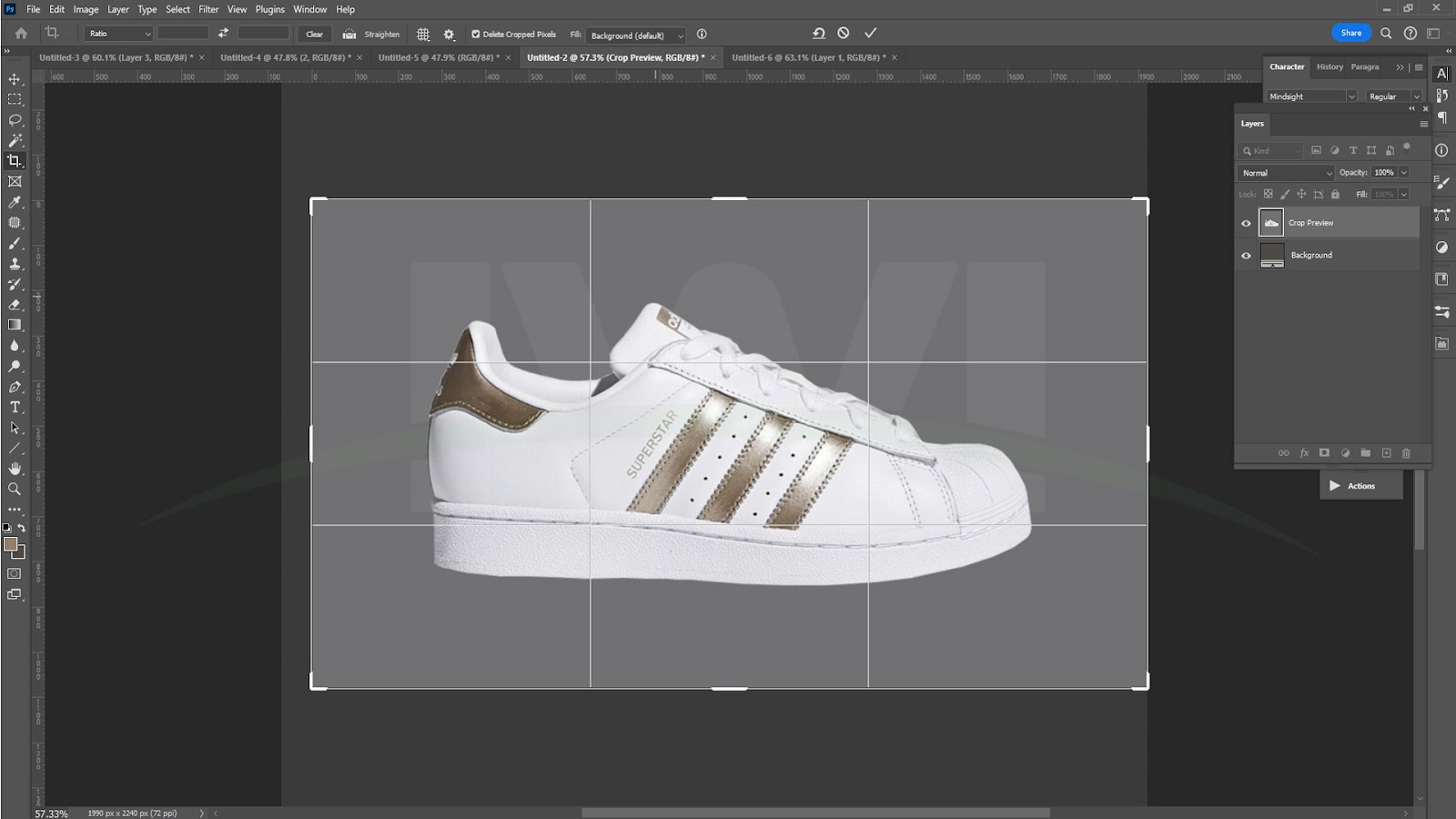The image size is (1456, 819).
Task: Click the Straighten button
Action: 371,34
